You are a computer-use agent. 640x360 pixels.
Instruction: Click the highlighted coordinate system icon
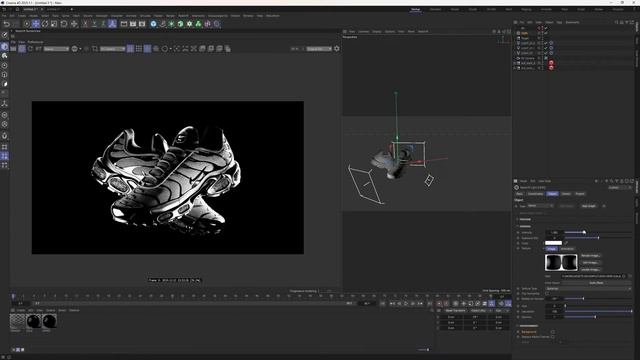pos(112,24)
